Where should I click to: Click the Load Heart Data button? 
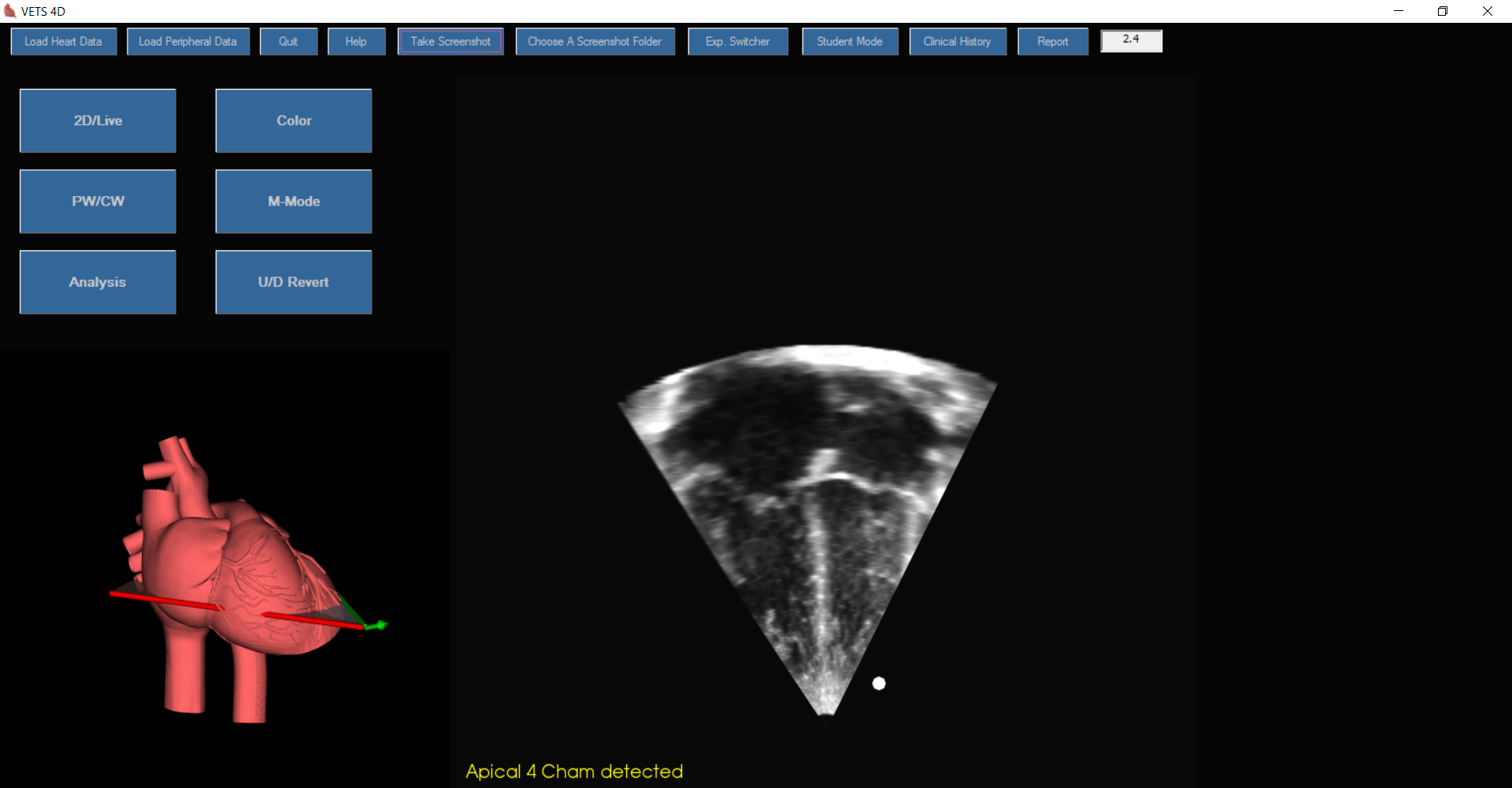(x=63, y=42)
